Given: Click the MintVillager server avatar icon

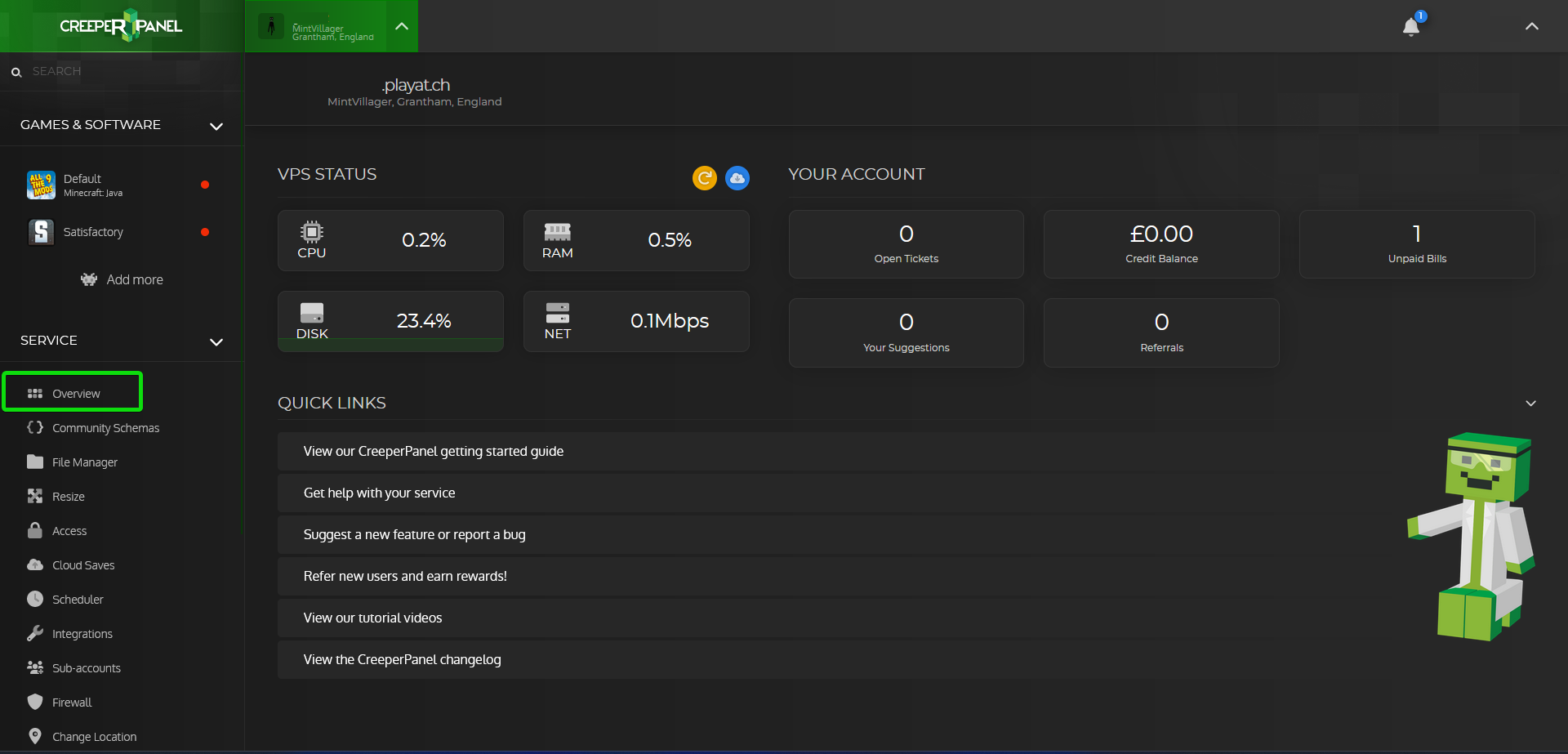Looking at the screenshot, I should [271, 26].
